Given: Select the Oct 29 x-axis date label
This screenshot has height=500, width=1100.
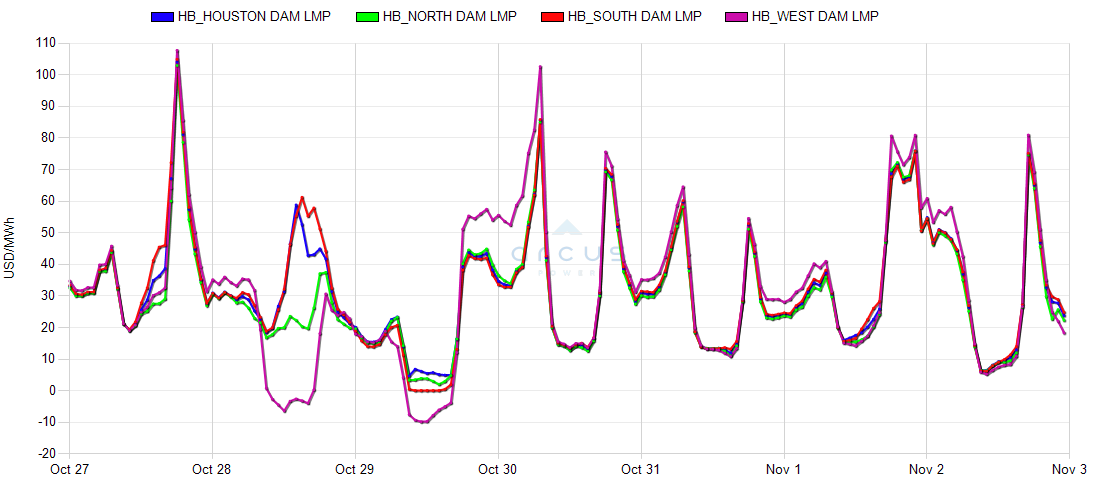Looking at the screenshot, I should (x=355, y=469).
